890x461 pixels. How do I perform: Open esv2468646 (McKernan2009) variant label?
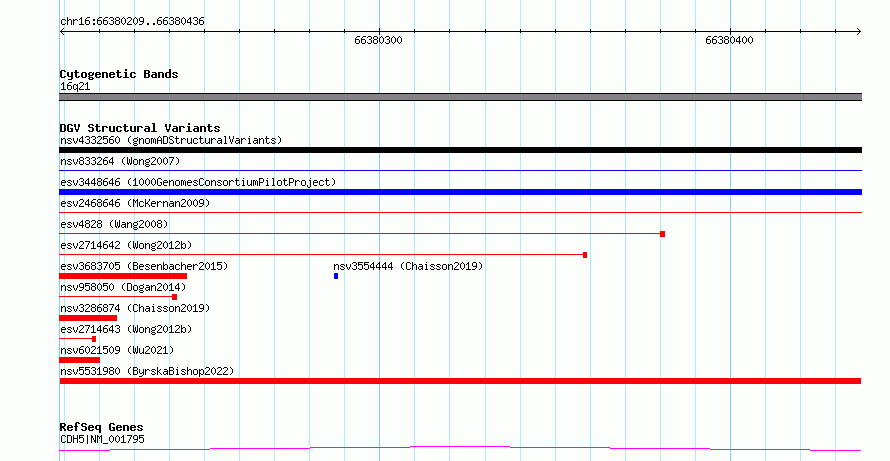(x=135, y=203)
